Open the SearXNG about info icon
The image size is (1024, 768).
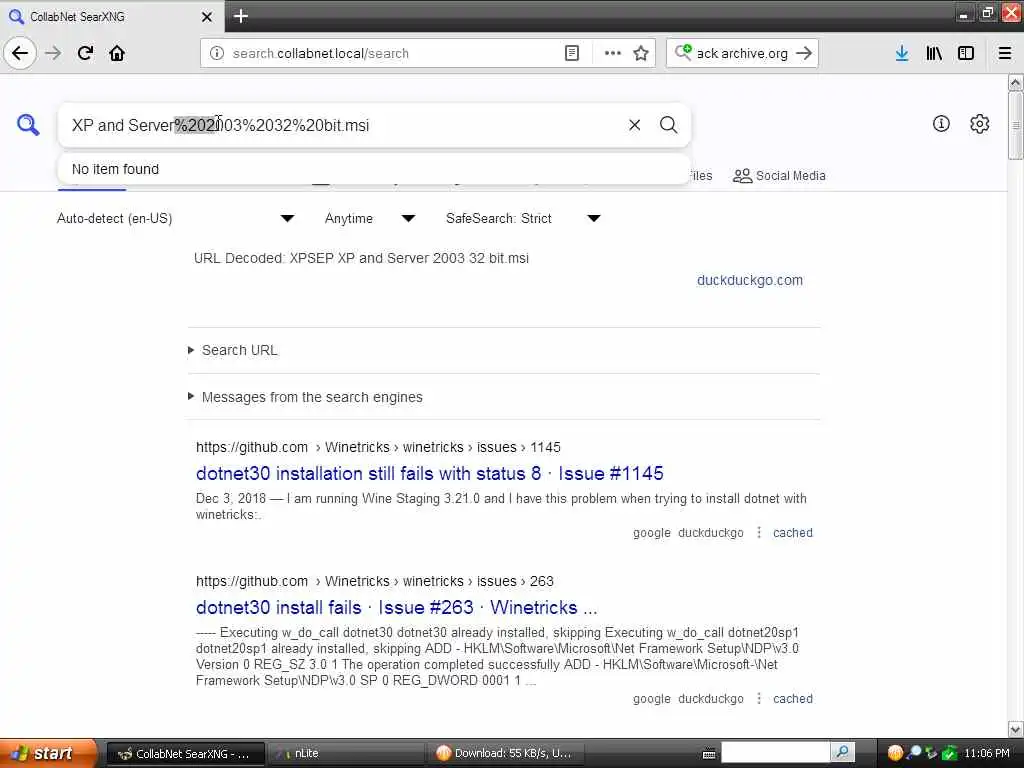941,123
